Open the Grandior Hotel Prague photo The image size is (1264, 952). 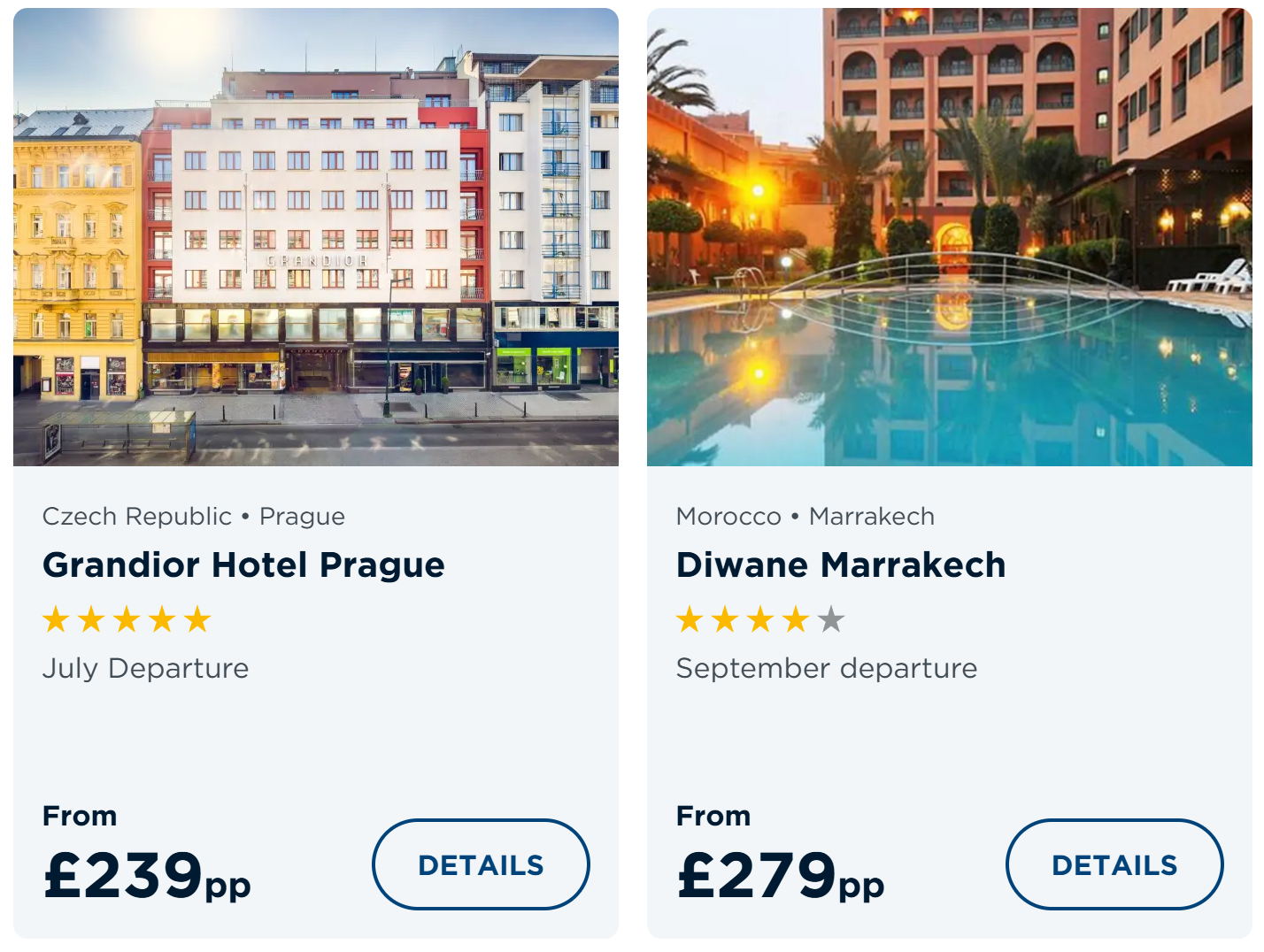(316, 237)
